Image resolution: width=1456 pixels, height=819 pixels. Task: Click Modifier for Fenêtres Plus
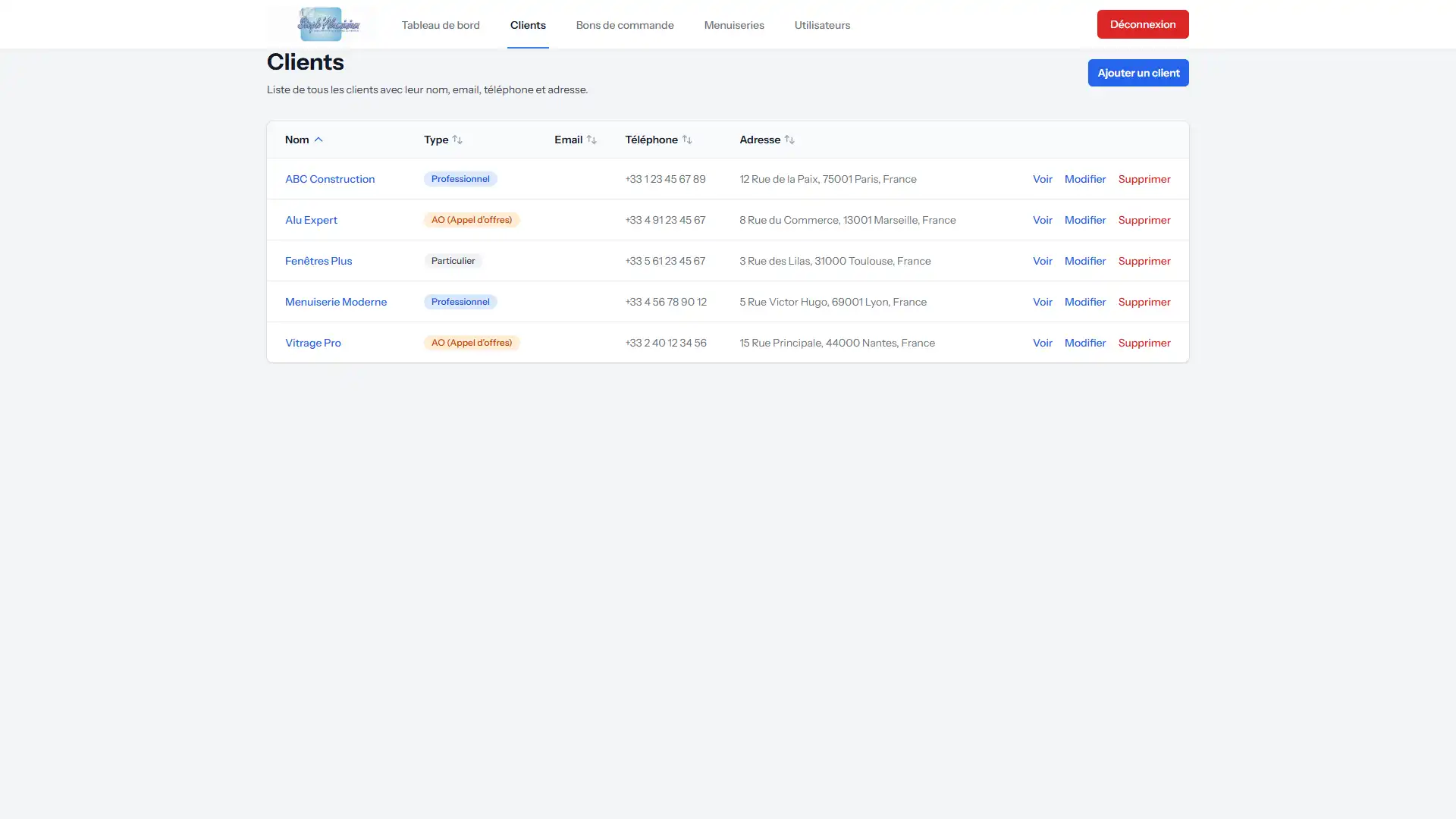click(1085, 261)
